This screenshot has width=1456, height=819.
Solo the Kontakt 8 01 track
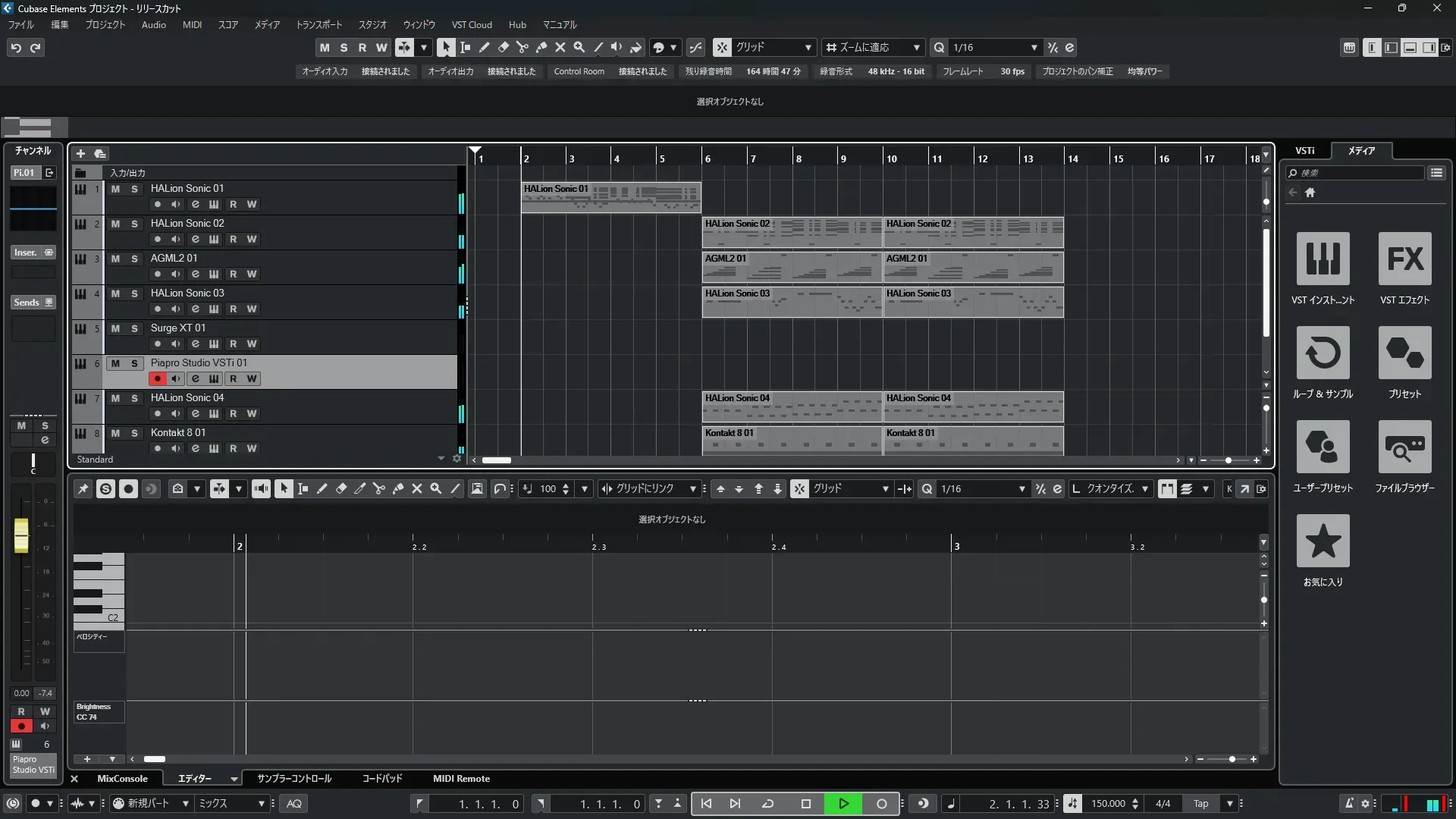click(134, 433)
